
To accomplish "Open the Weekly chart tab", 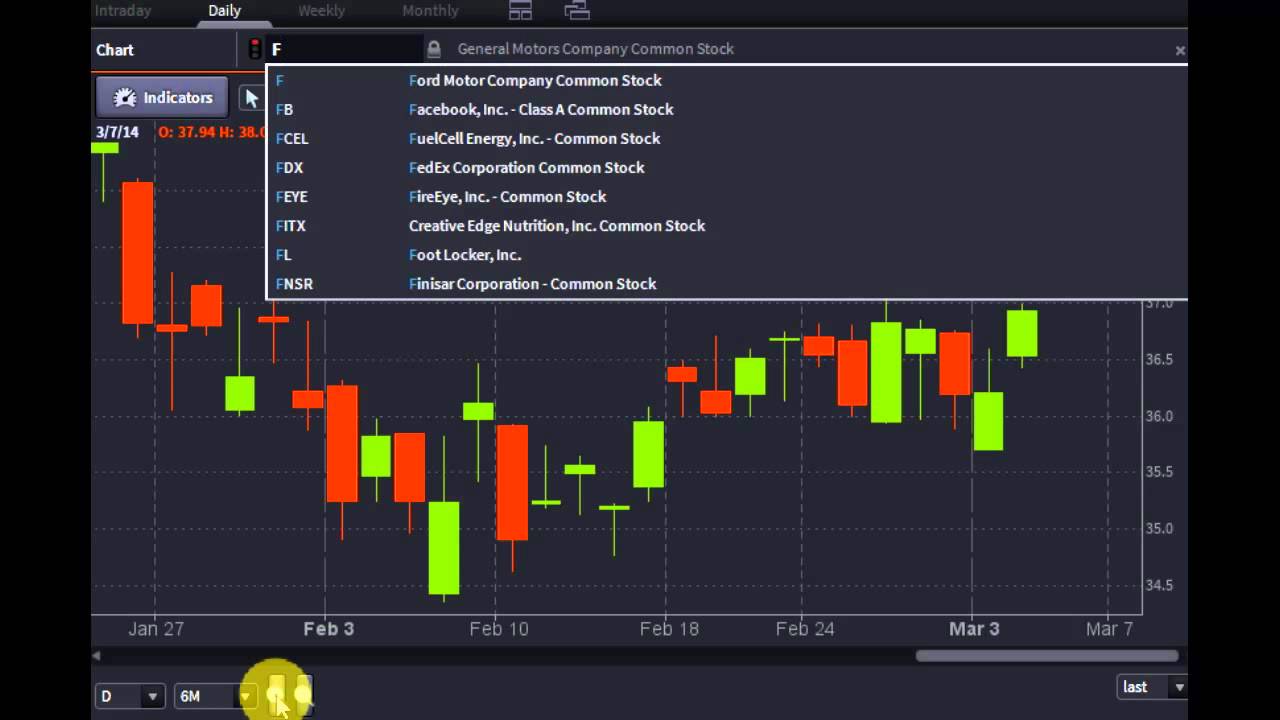I will point(321,11).
